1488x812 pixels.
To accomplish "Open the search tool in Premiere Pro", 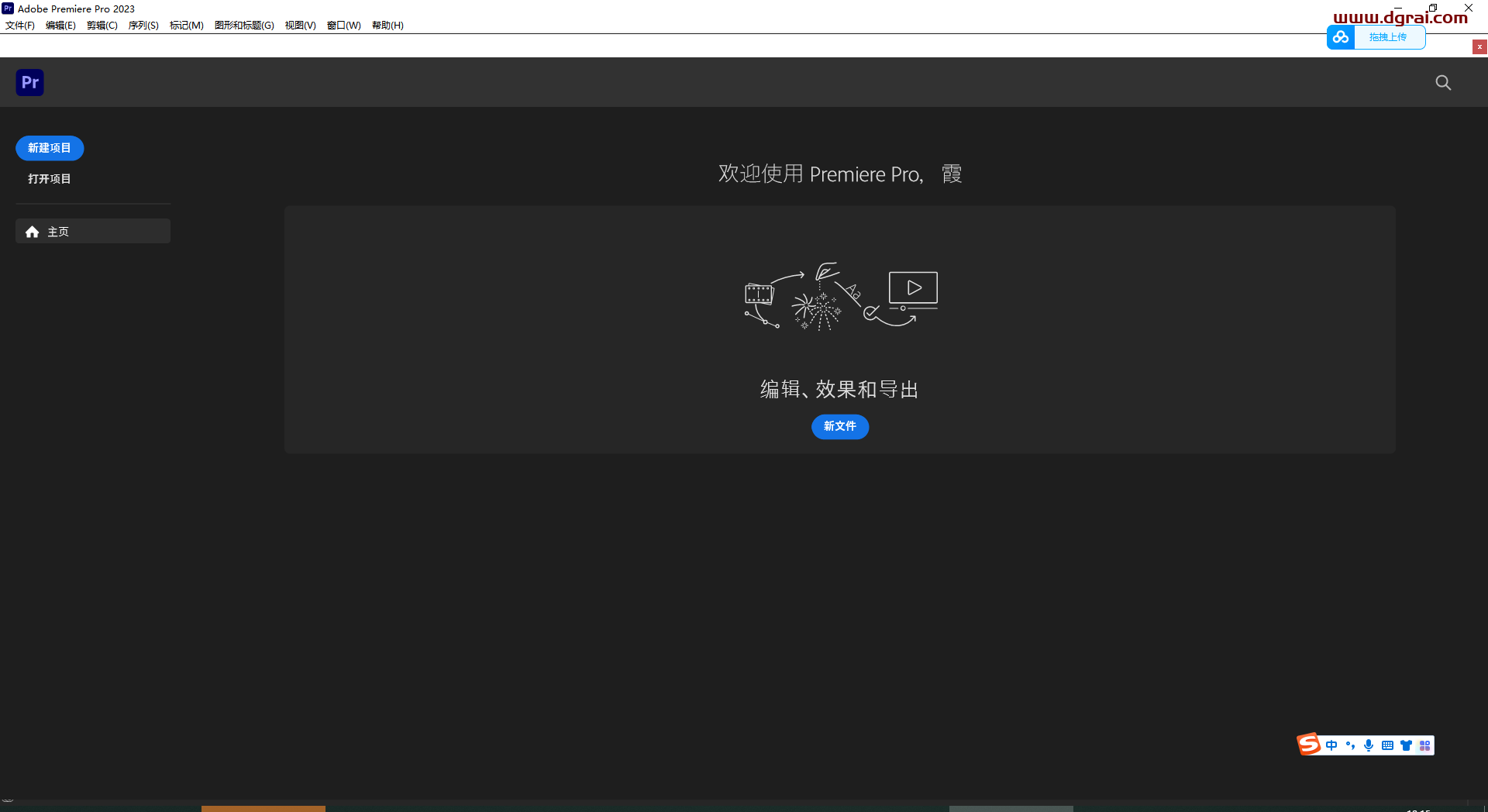I will pyautogui.click(x=1443, y=82).
